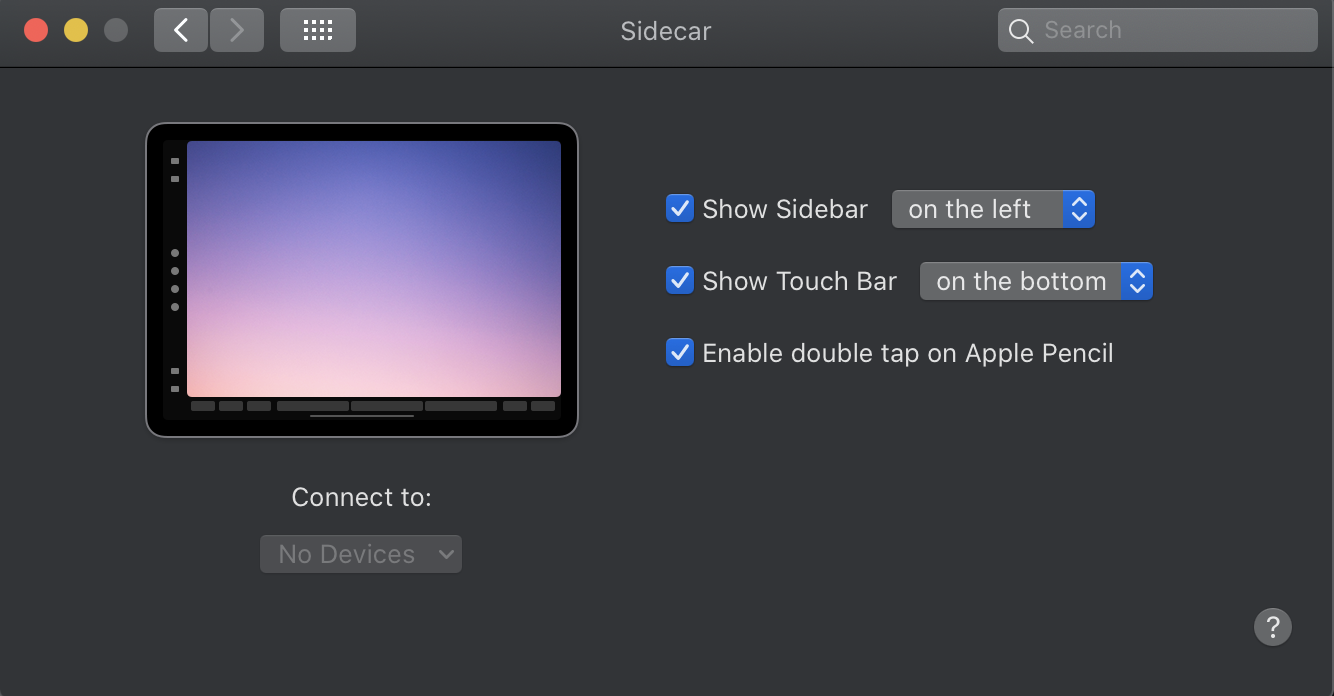Image resolution: width=1334 pixels, height=696 pixels.
Task: Minimize the window with yellow button
Action: tap(76, 30)
